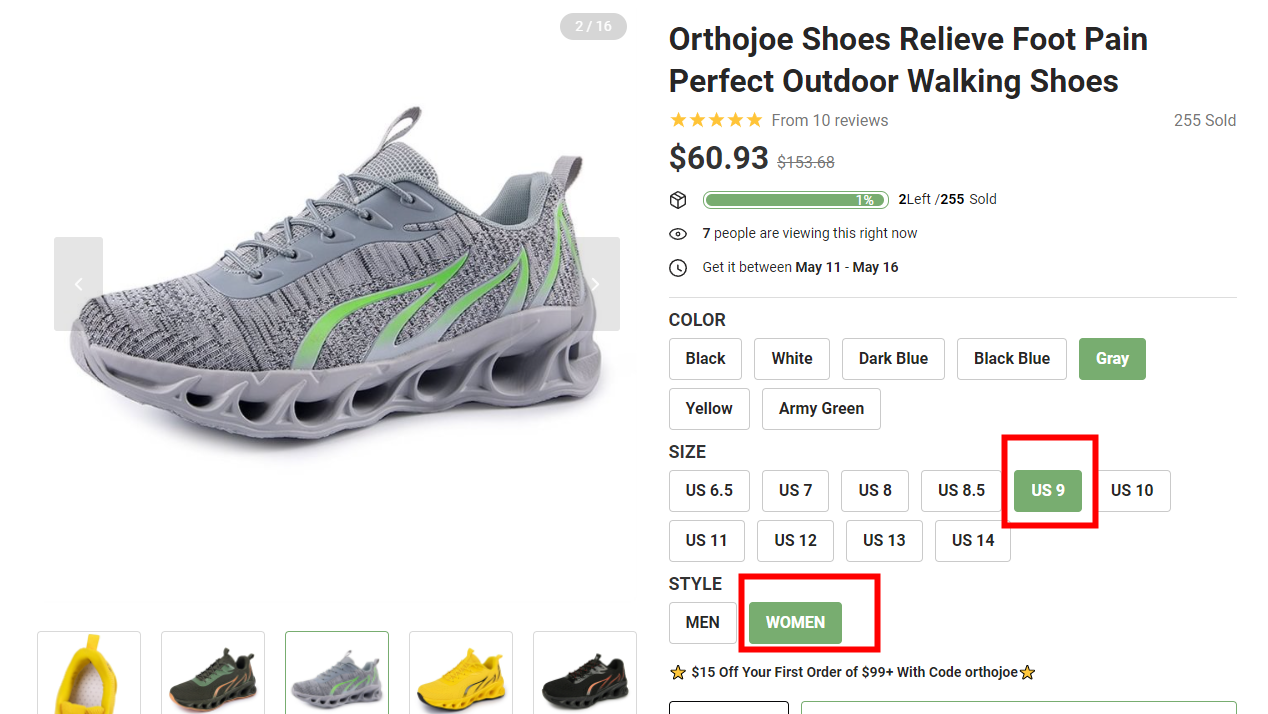Choose size US 6.5
The width and height of the screenshot is (1268, 714).
point(709,490)
